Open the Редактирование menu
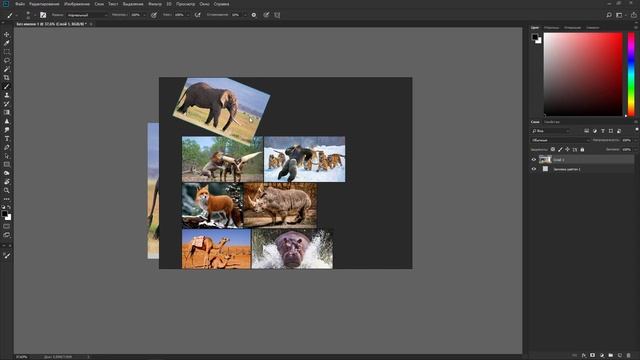The height and width of the screenshot is (360, 640). point(44,4)
